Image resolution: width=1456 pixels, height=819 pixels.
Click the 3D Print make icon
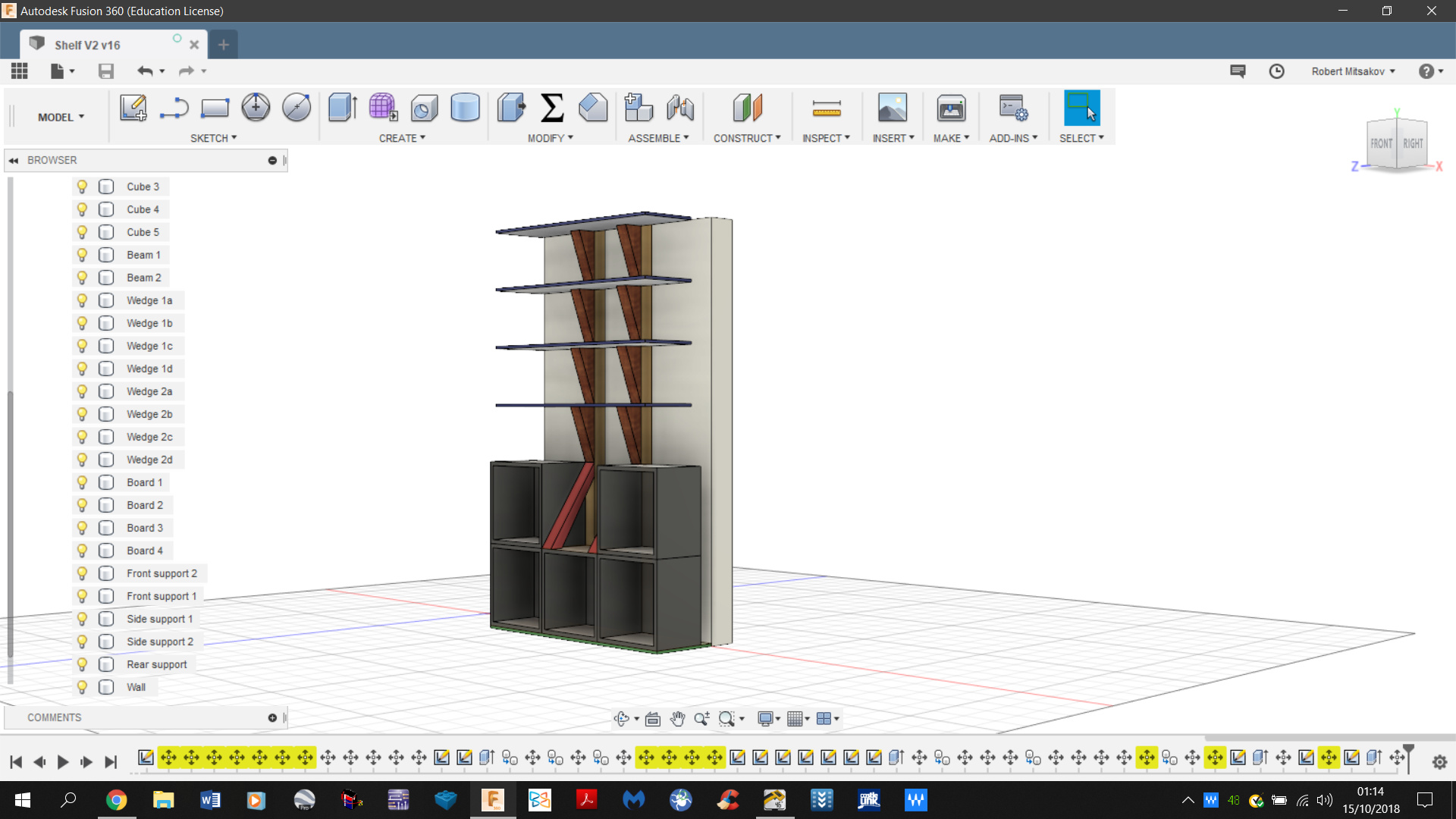[951, 108]
